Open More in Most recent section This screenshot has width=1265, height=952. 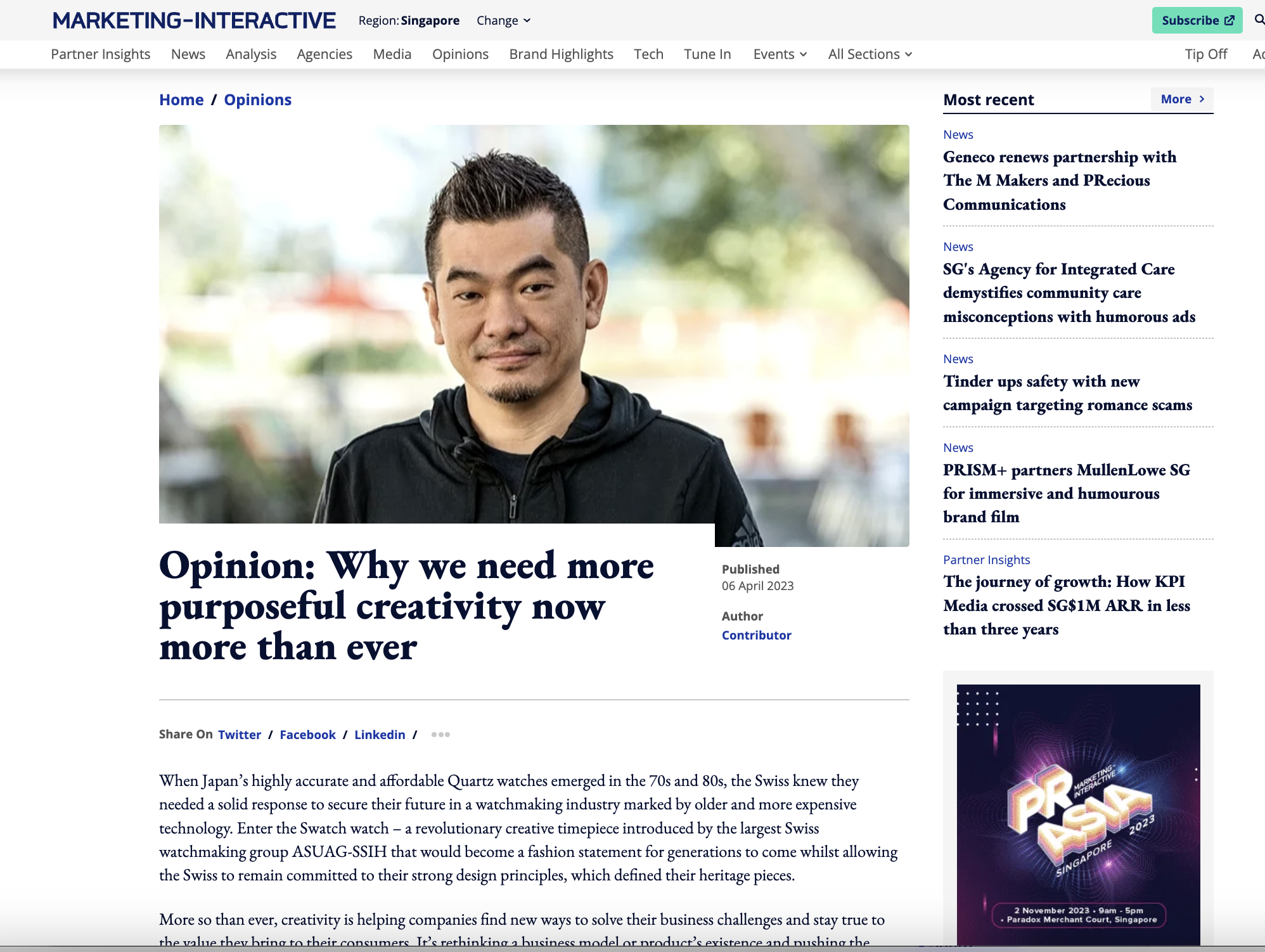(x=1182, y=99)
